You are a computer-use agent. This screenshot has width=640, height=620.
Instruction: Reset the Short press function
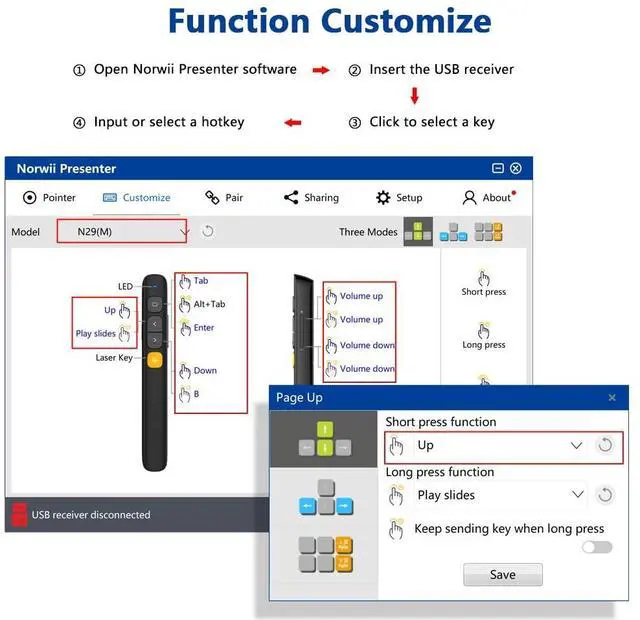point(605,445)
